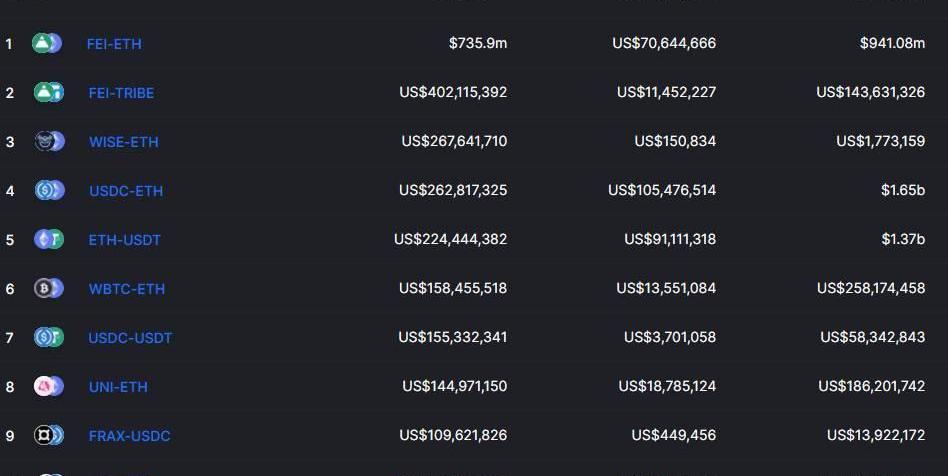Viewport: 948px width, 476px height.
Task: Open the WBTC-ETH pair link
Action: point(127,289)
